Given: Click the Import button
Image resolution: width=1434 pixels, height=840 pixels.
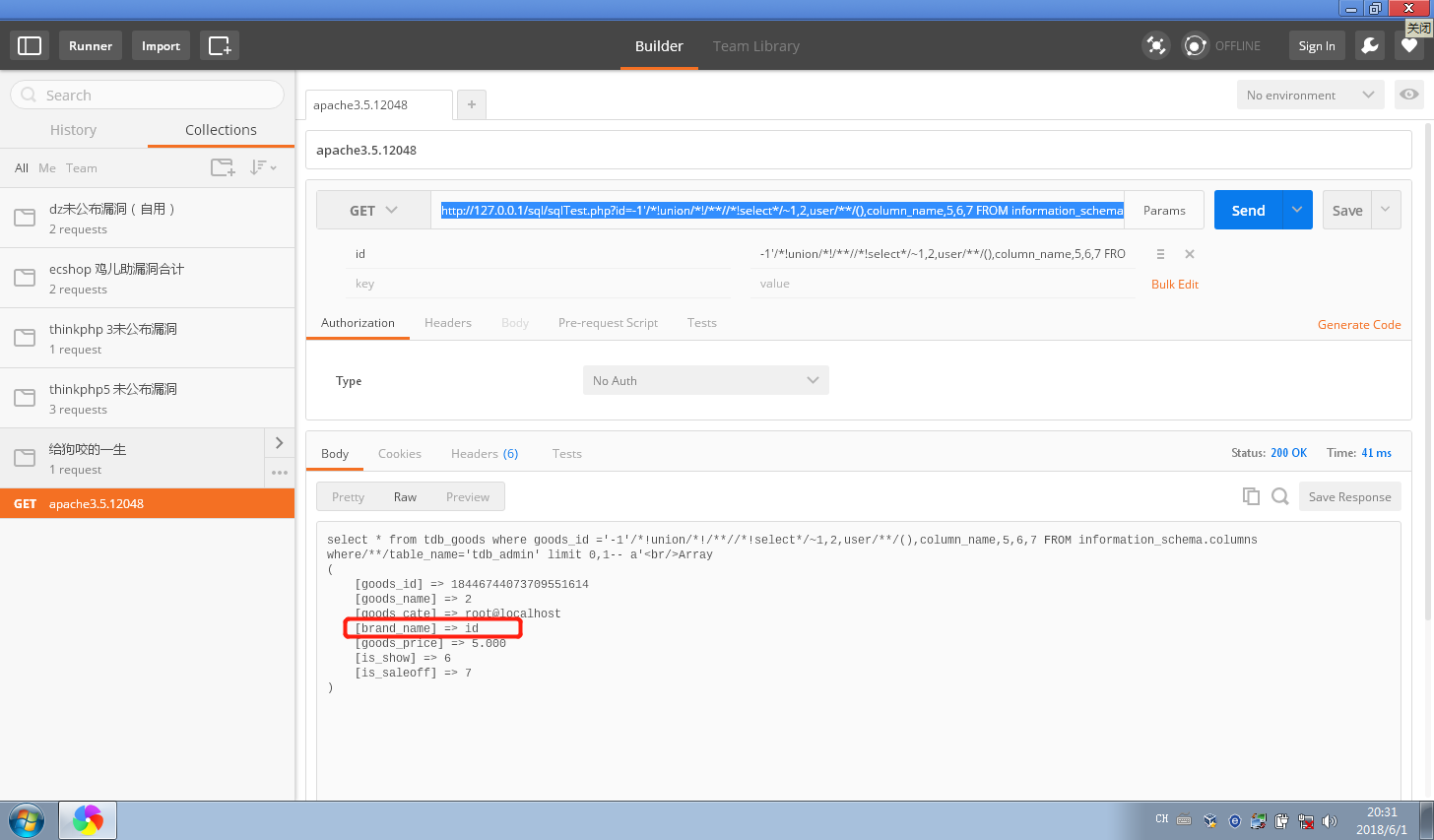Looking at the screenshot, I should click(x=161, y=45).
